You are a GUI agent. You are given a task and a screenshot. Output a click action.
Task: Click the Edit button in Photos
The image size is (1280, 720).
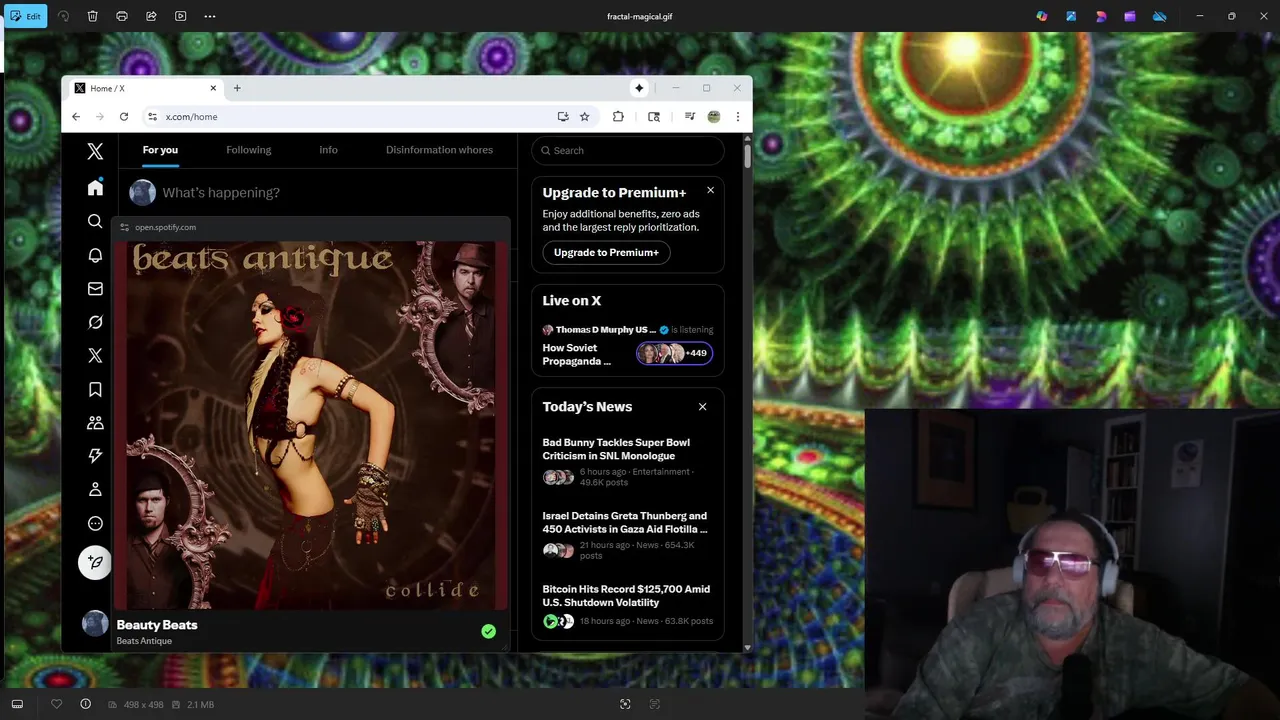tap(25, 16)
